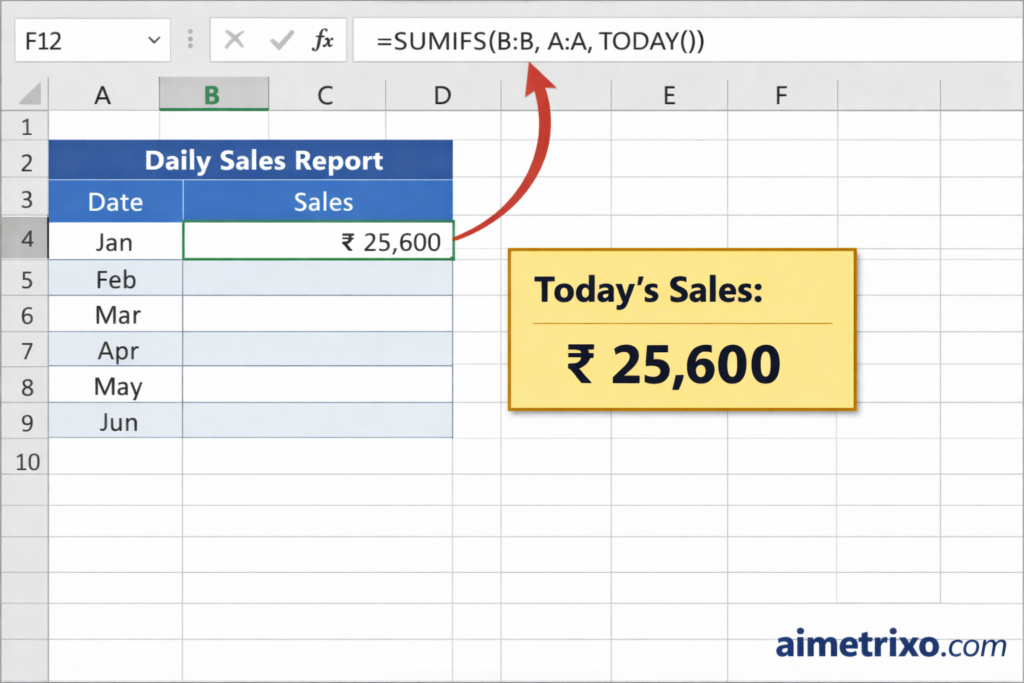Select the cell showing ₹ 25,600
The width and height of the screenshot is (1024, 683).
coord(318,241)
